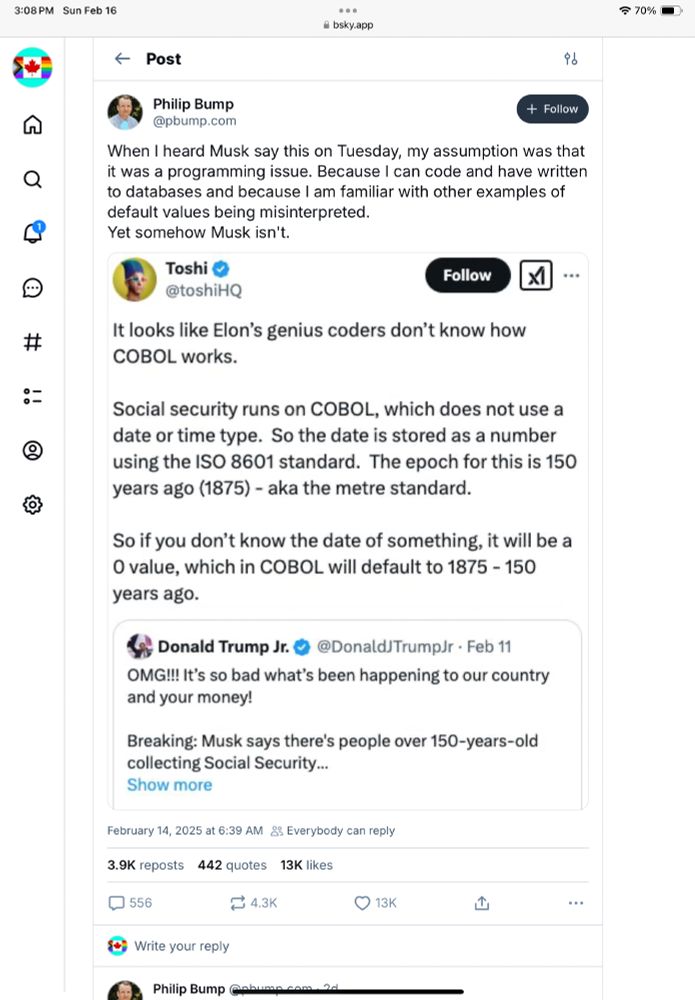Open the three-dot menu on Toshi's post
The height and width of the screenshot is (1000, 695).
tap(572, 275)
